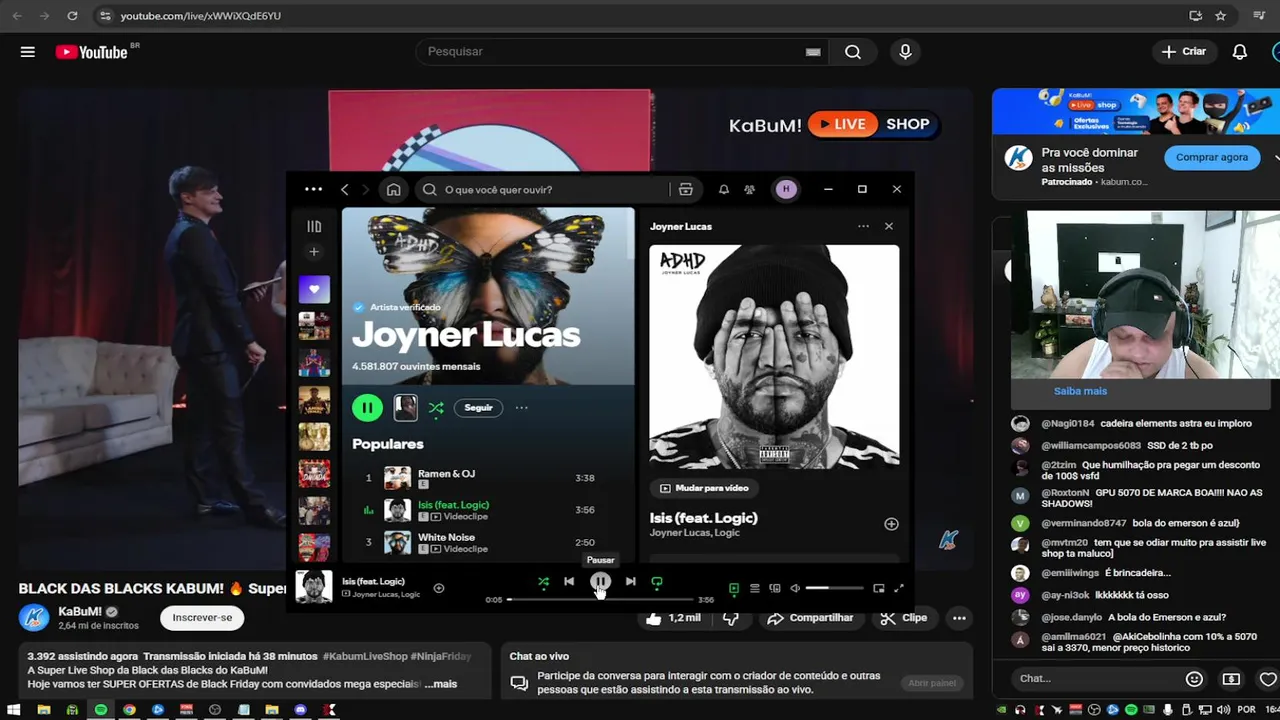Click 'Saiba mais' link
Viewport: 1280px width, 720px height.
(1080, 391)
